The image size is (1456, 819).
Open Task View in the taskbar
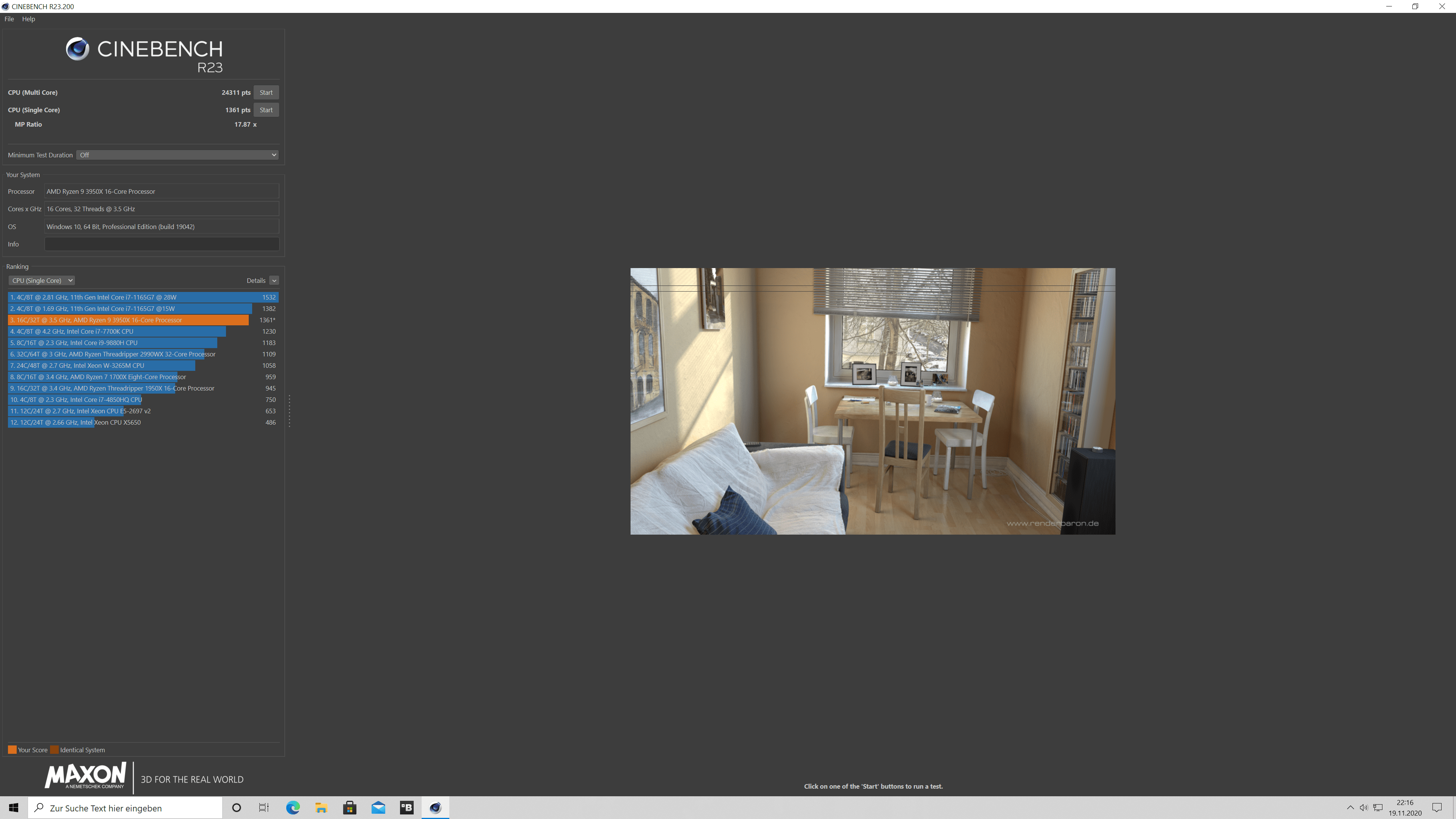[x=264, y=808]
